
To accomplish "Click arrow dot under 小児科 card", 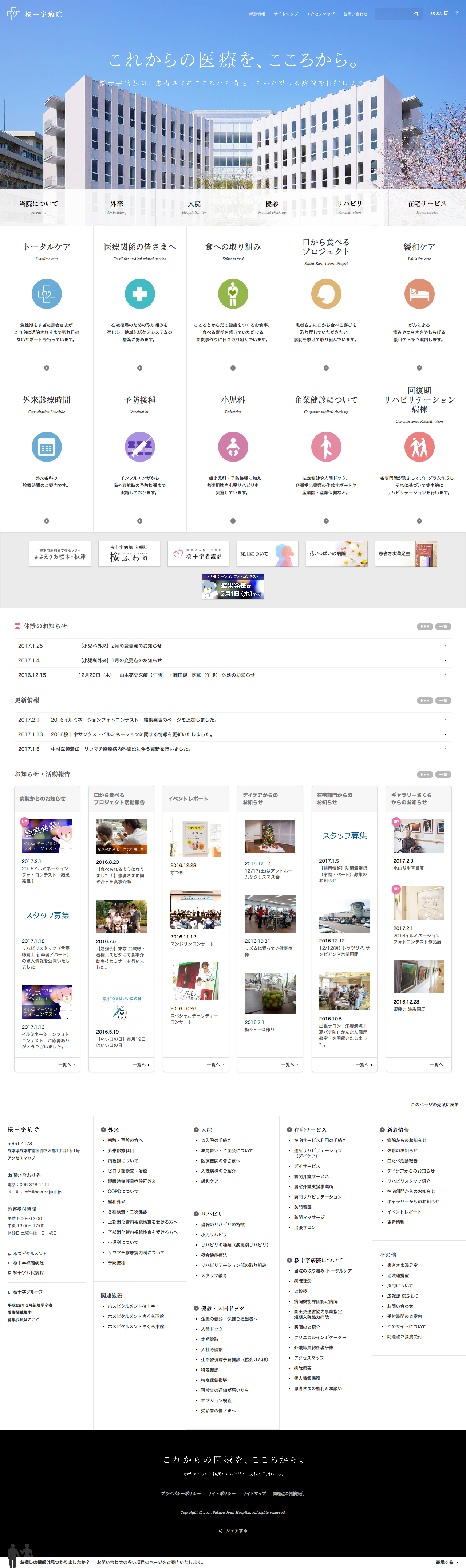I will [x=233, y=521].
